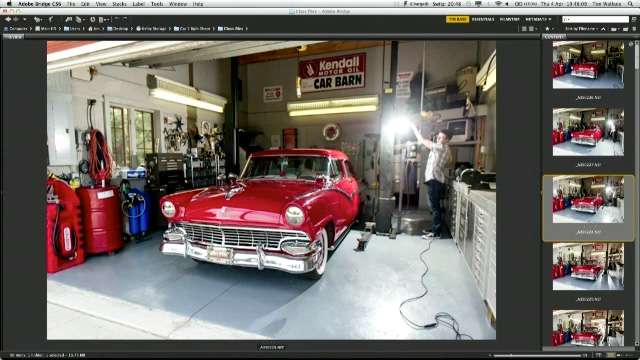
Task: Open the Tools menu
Action: coord(157,4)
